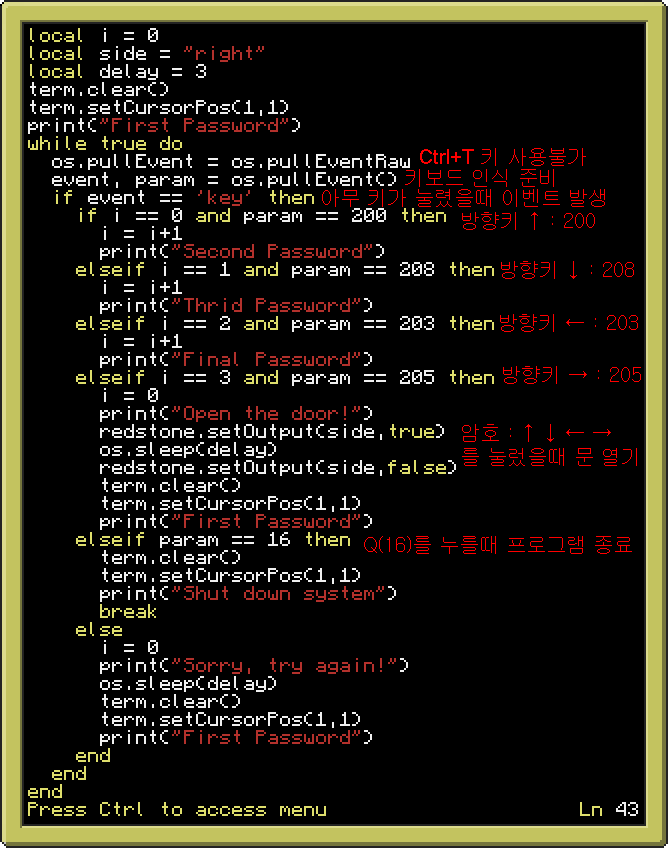Click the 'else' keyword line

pos(99,631)
